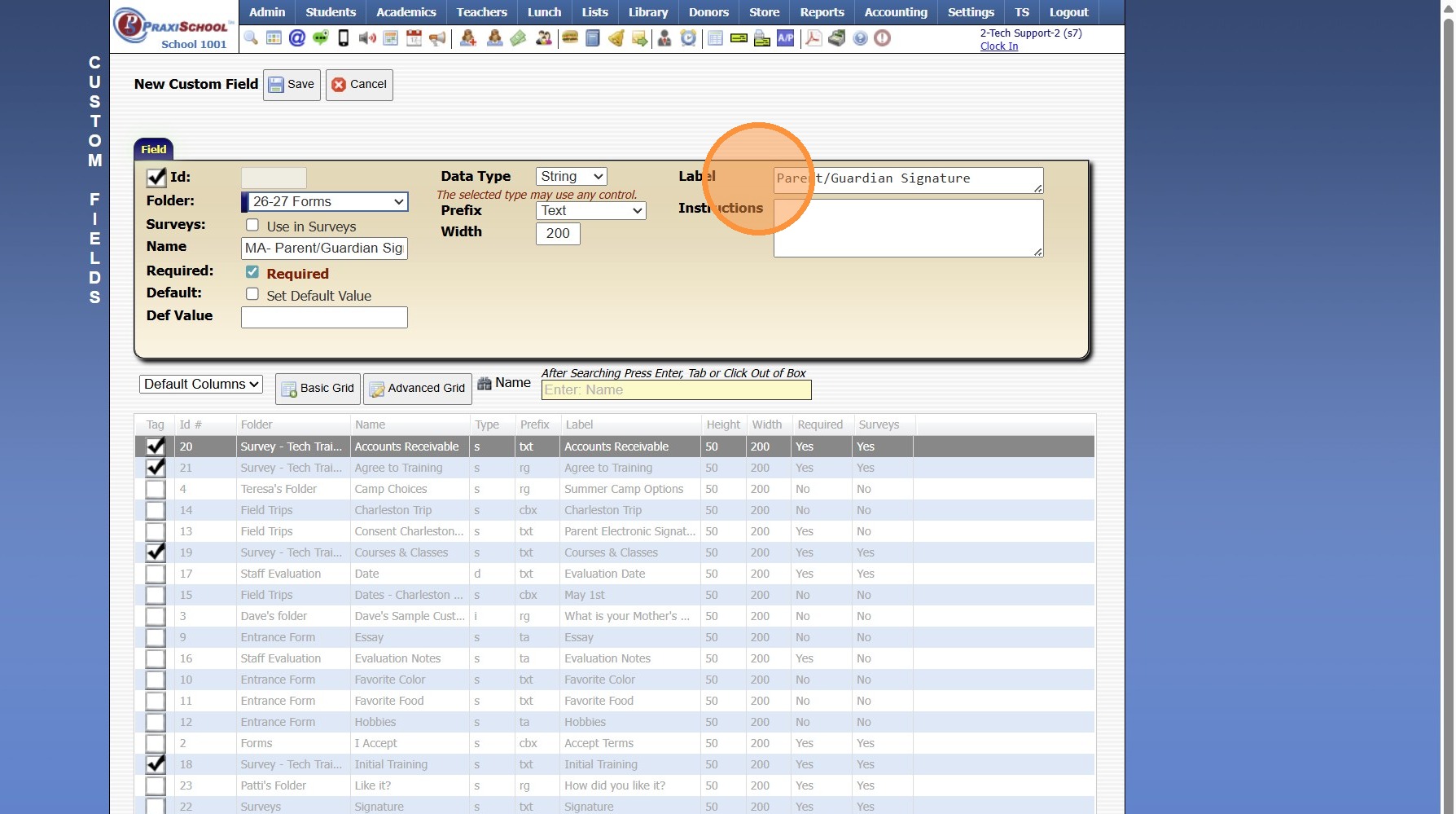Open the email (@) icon
The width and height of the screenshot is (1456, 814).
pos(297,38)
